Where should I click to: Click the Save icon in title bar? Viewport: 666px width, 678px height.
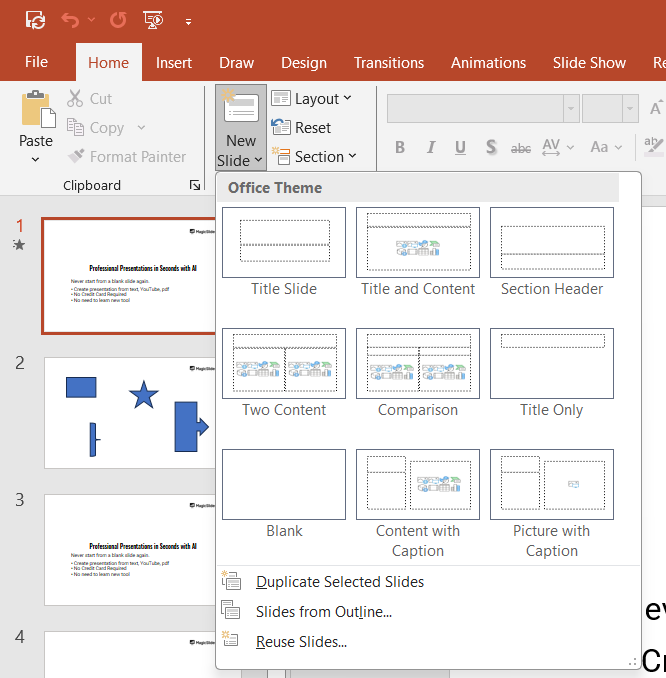point(35,19)
